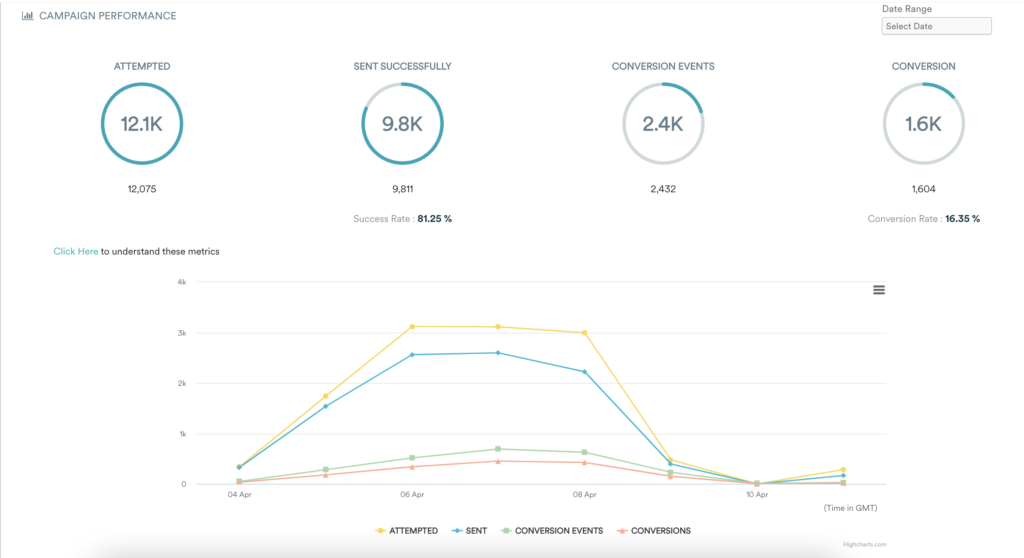Click the SENT SUCCESSFULLY metric heading
This screenshot has width=1024, height=558.
402,67
